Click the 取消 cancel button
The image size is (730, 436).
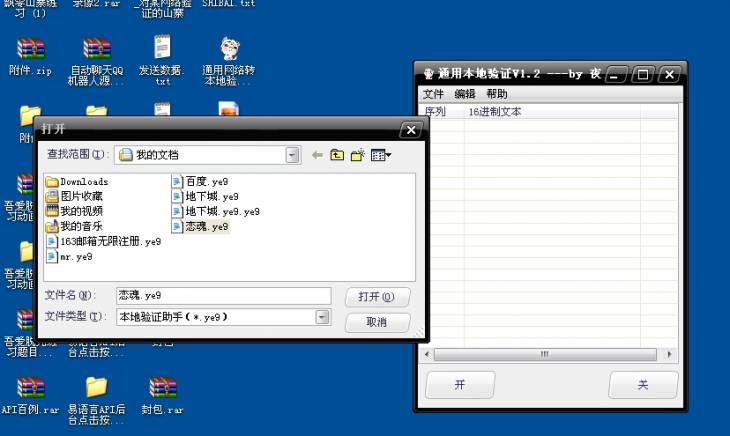(x=377, y=322)
